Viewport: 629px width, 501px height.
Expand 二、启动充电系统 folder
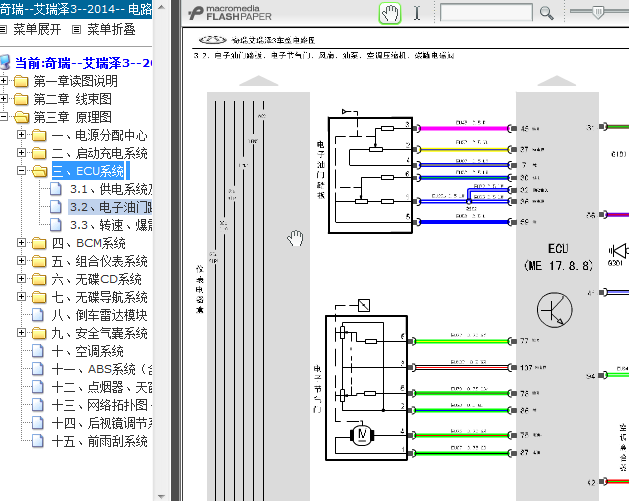point(22,153)
